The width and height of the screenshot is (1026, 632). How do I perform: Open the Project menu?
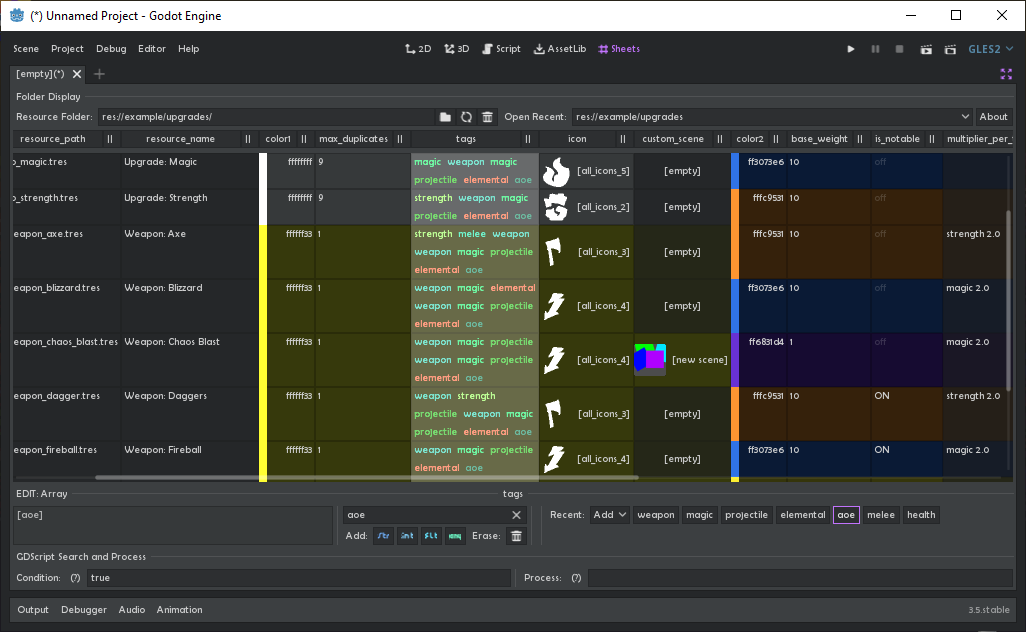pos(67,49)
